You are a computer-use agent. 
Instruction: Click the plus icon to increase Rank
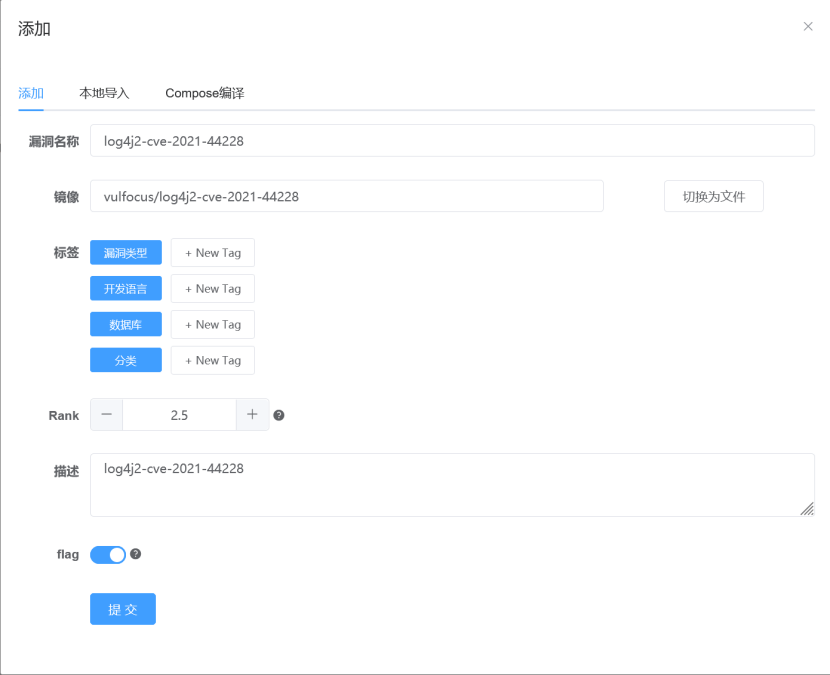coord(252,414)
